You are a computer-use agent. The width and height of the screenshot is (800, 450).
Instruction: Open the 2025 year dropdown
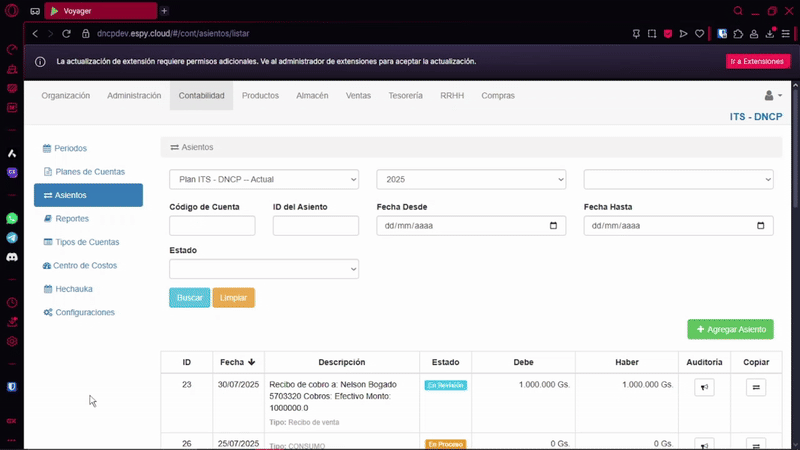tap(471, 179)
